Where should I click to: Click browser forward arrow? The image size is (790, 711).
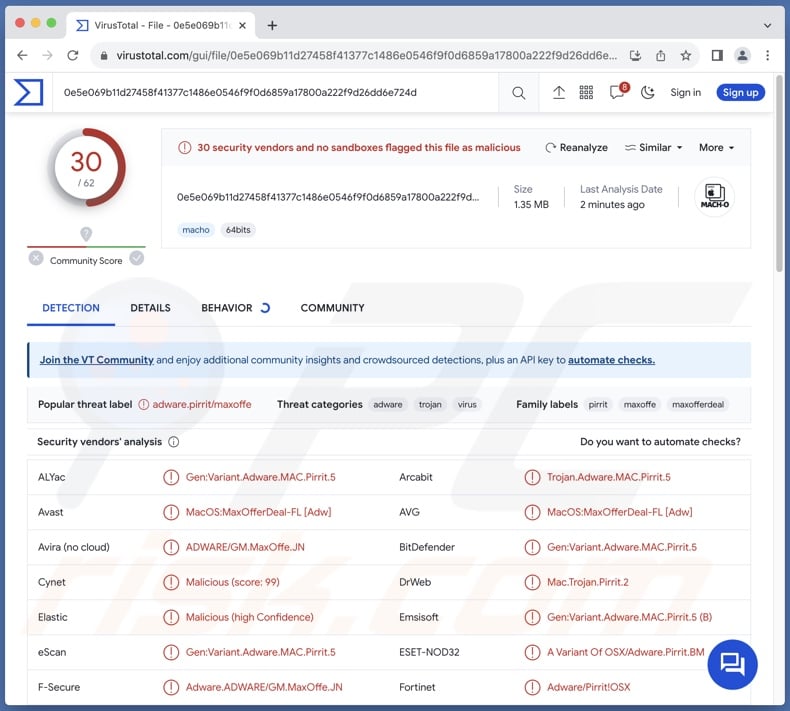(47, 55)
